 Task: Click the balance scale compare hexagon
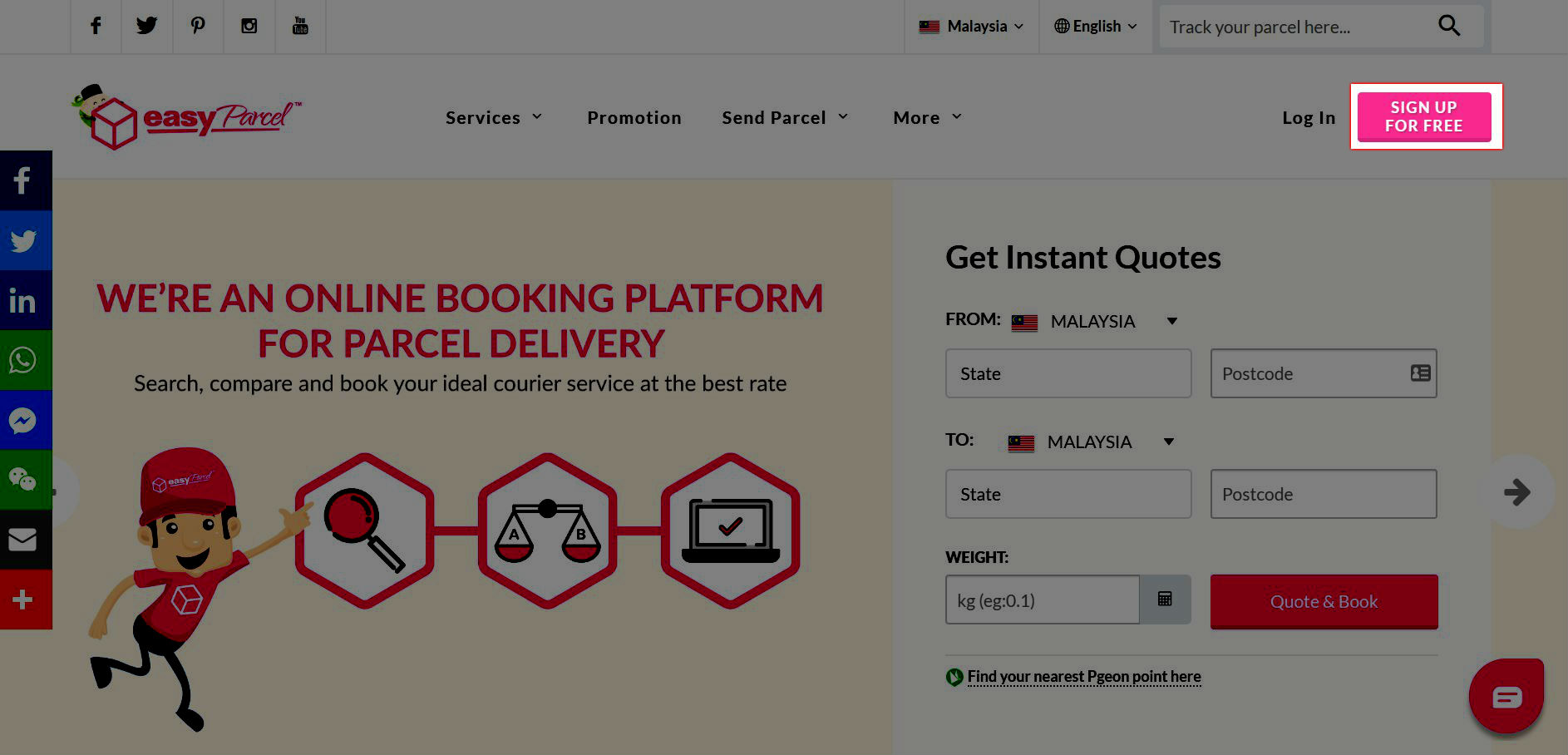point(547,530)
